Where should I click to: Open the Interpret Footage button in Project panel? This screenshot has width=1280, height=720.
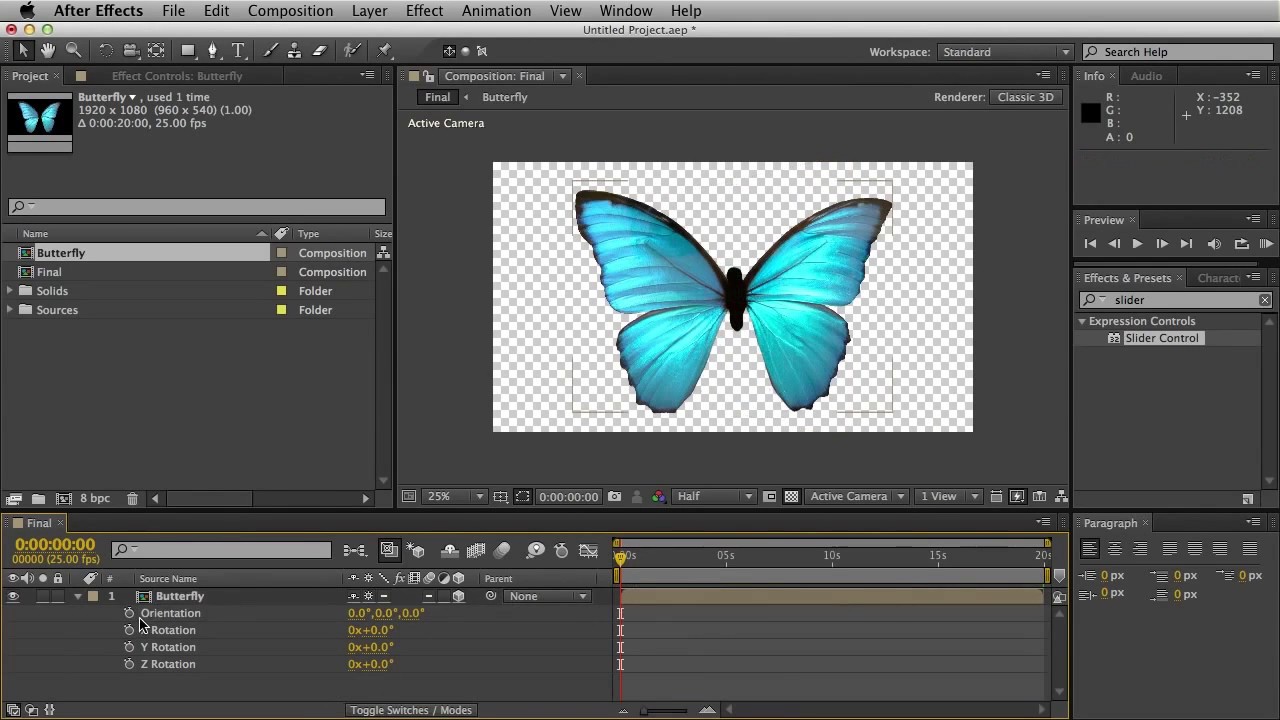14,498
